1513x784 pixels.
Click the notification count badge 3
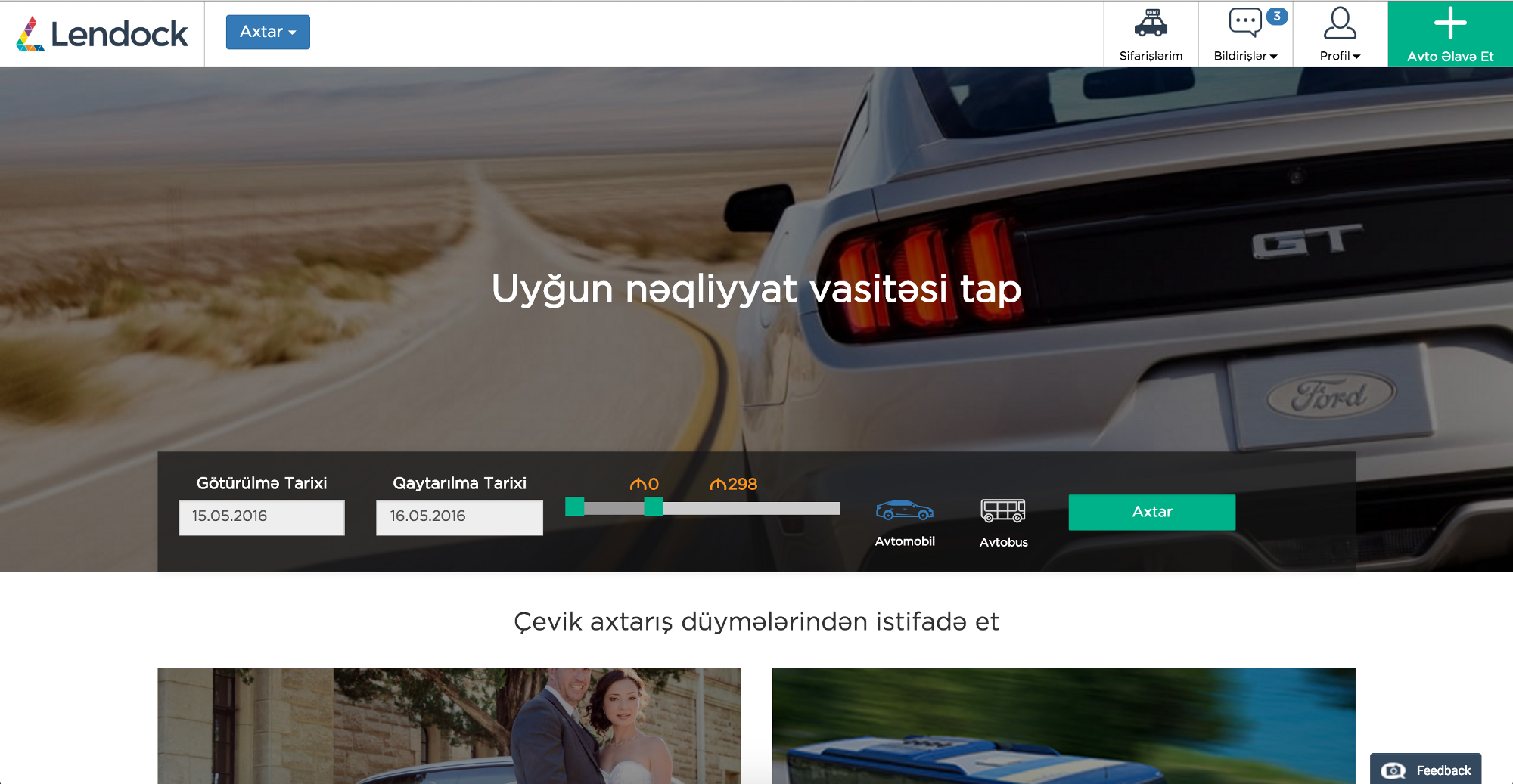pos(1277,16)
